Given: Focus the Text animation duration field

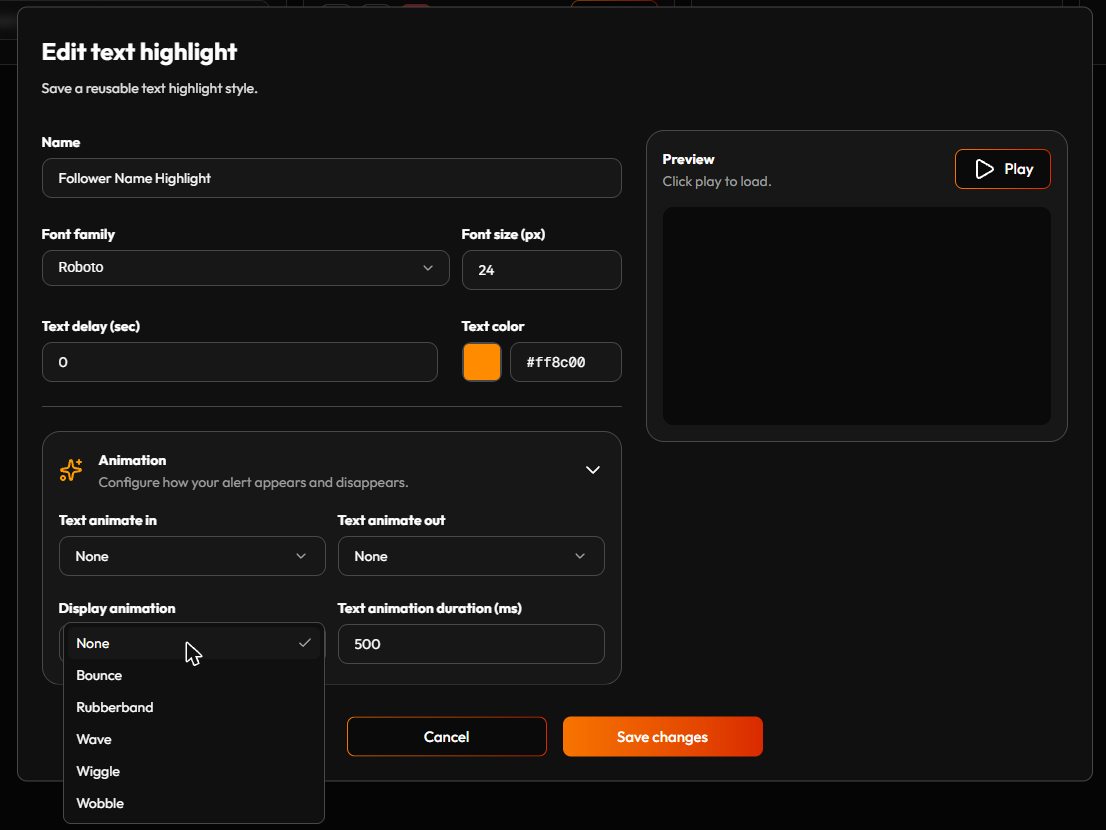Looking at the screenshot, I should coord(470,644).
